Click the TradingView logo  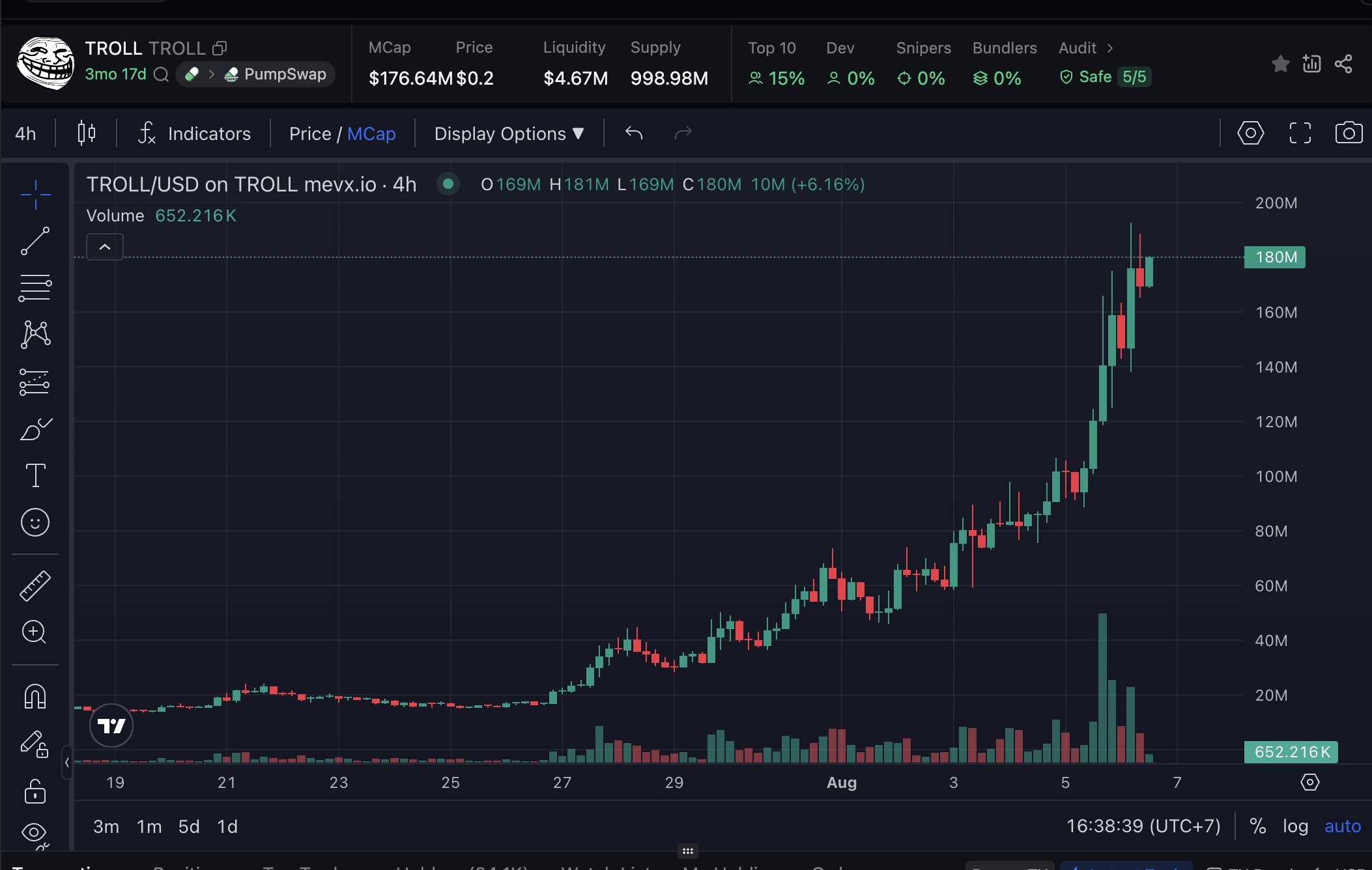point(111,725)
